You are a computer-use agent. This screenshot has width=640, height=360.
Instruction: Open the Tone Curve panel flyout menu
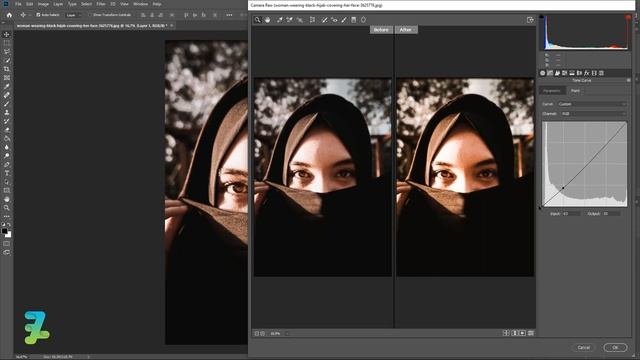(x=628, y=80)
